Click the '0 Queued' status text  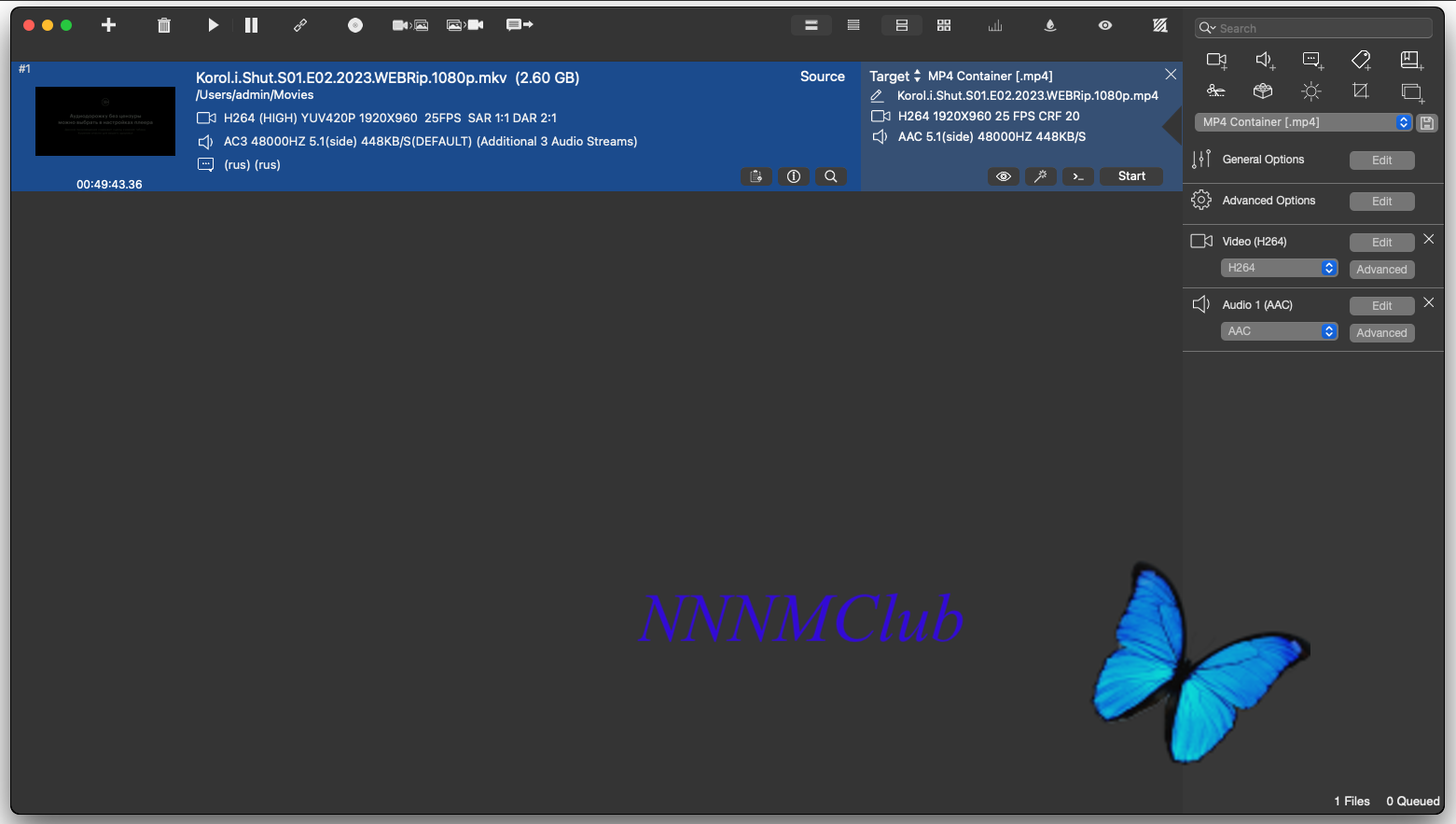[1412, 802]
